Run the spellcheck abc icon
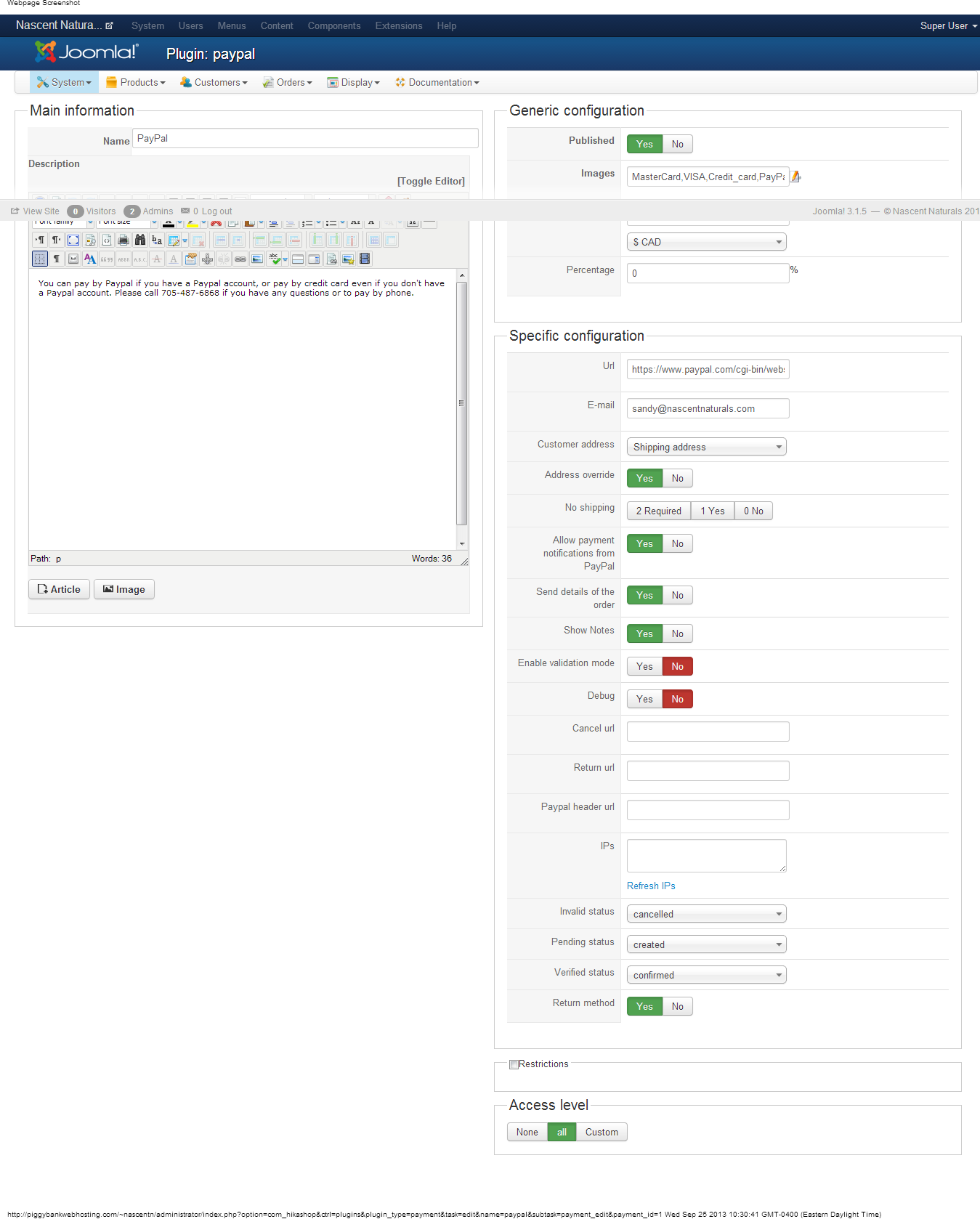Image resolution: width=980 pixels, height=1219 pixels. pyautogui.click(x=275, y=259)
